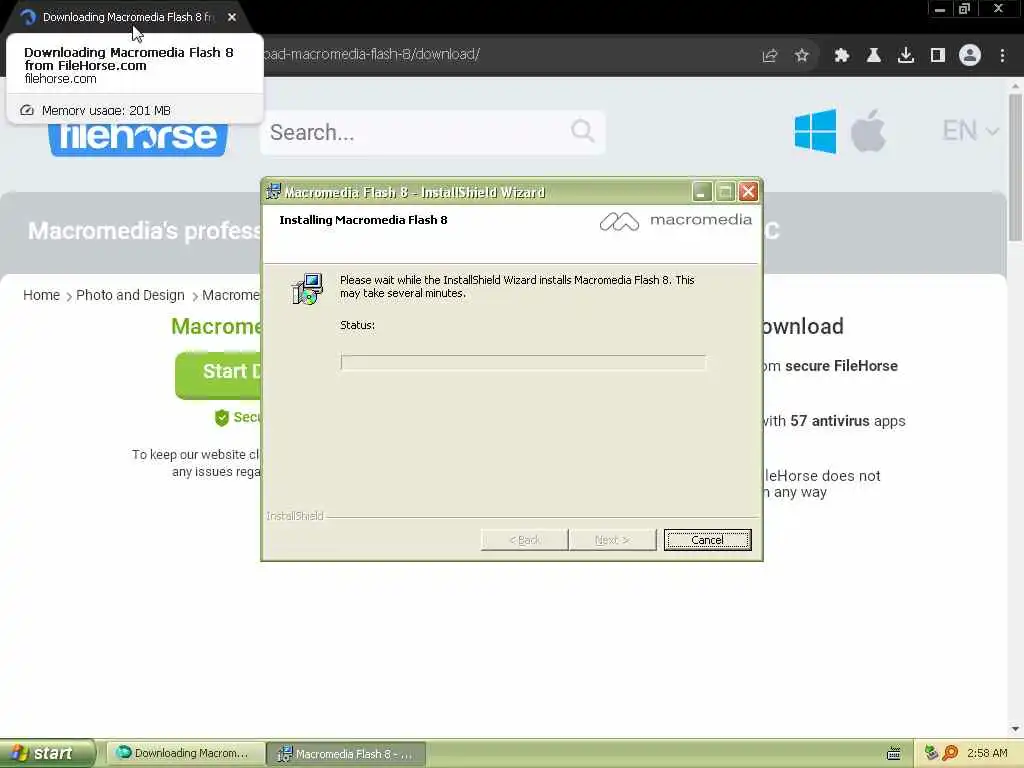Click the install progress bar

pos(523,362)
